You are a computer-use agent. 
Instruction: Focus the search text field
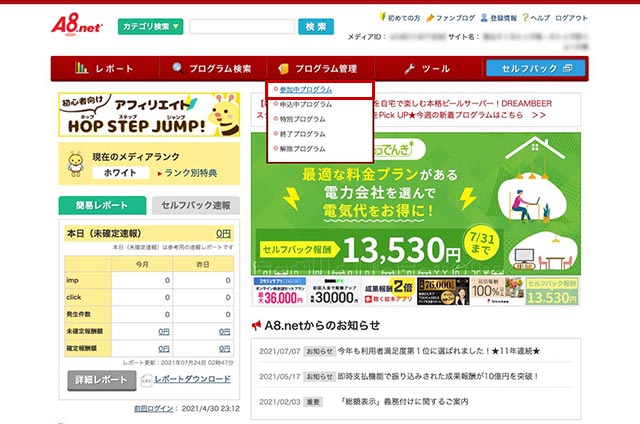[242, 27]
